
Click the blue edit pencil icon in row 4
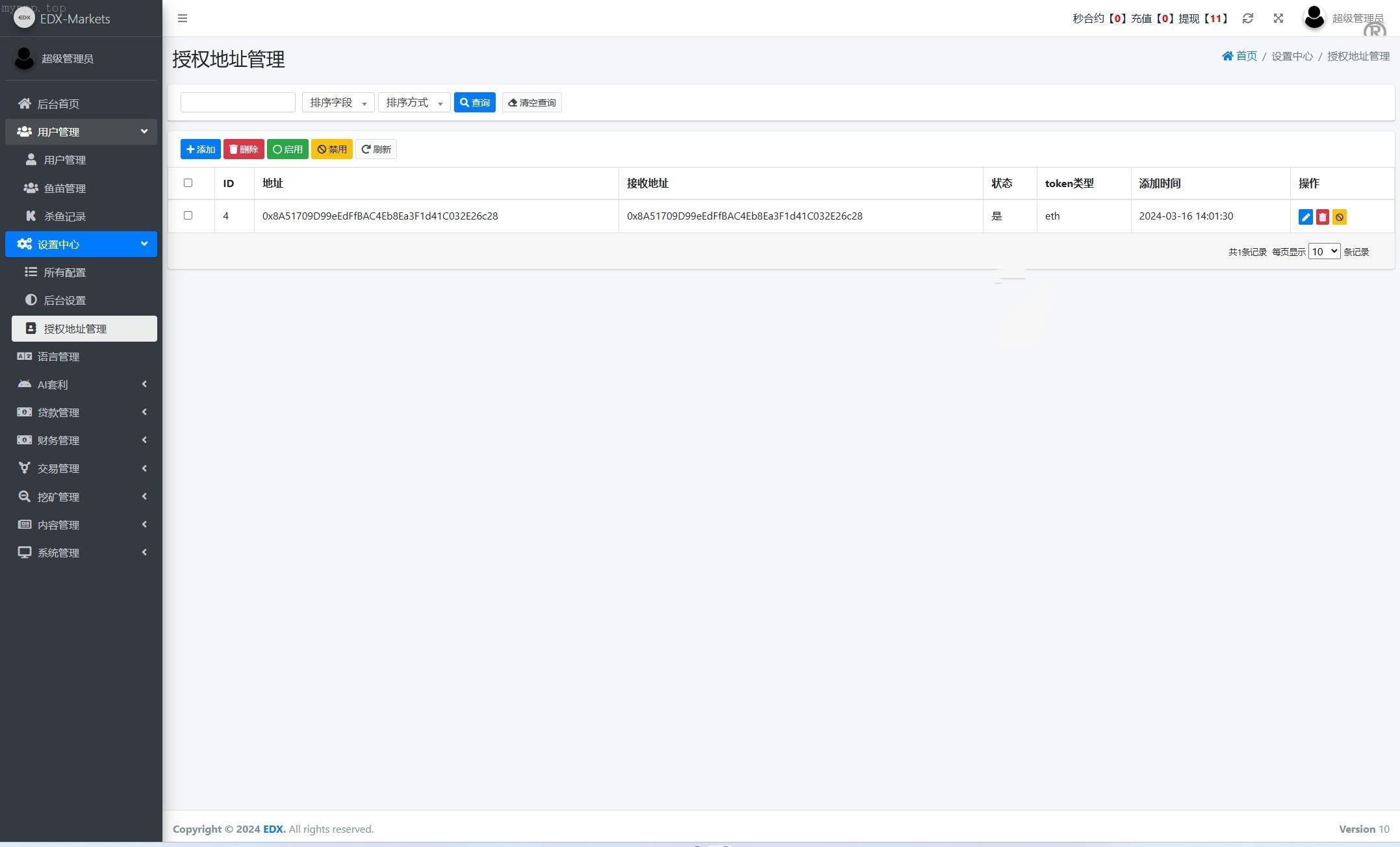point(1305,217)
